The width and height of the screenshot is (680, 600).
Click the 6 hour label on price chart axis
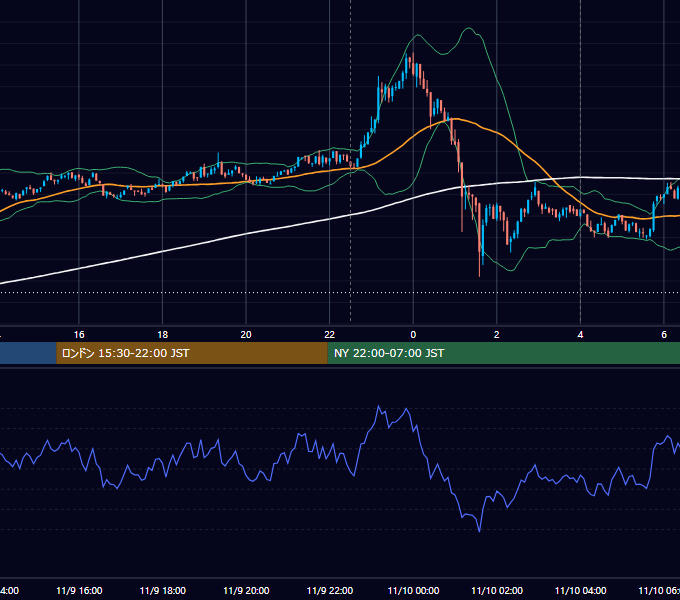click(664, 334)
